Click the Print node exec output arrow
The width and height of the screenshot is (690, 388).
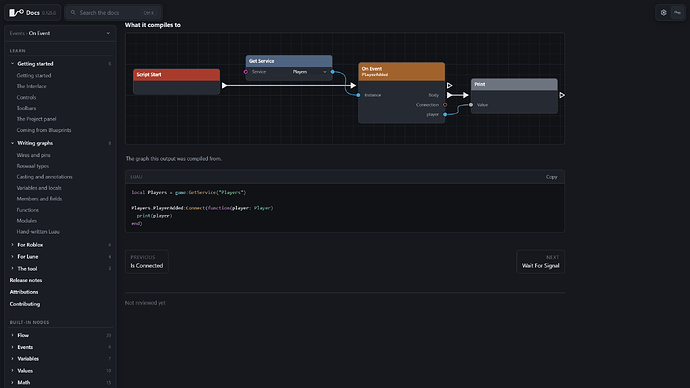[562, 95]
